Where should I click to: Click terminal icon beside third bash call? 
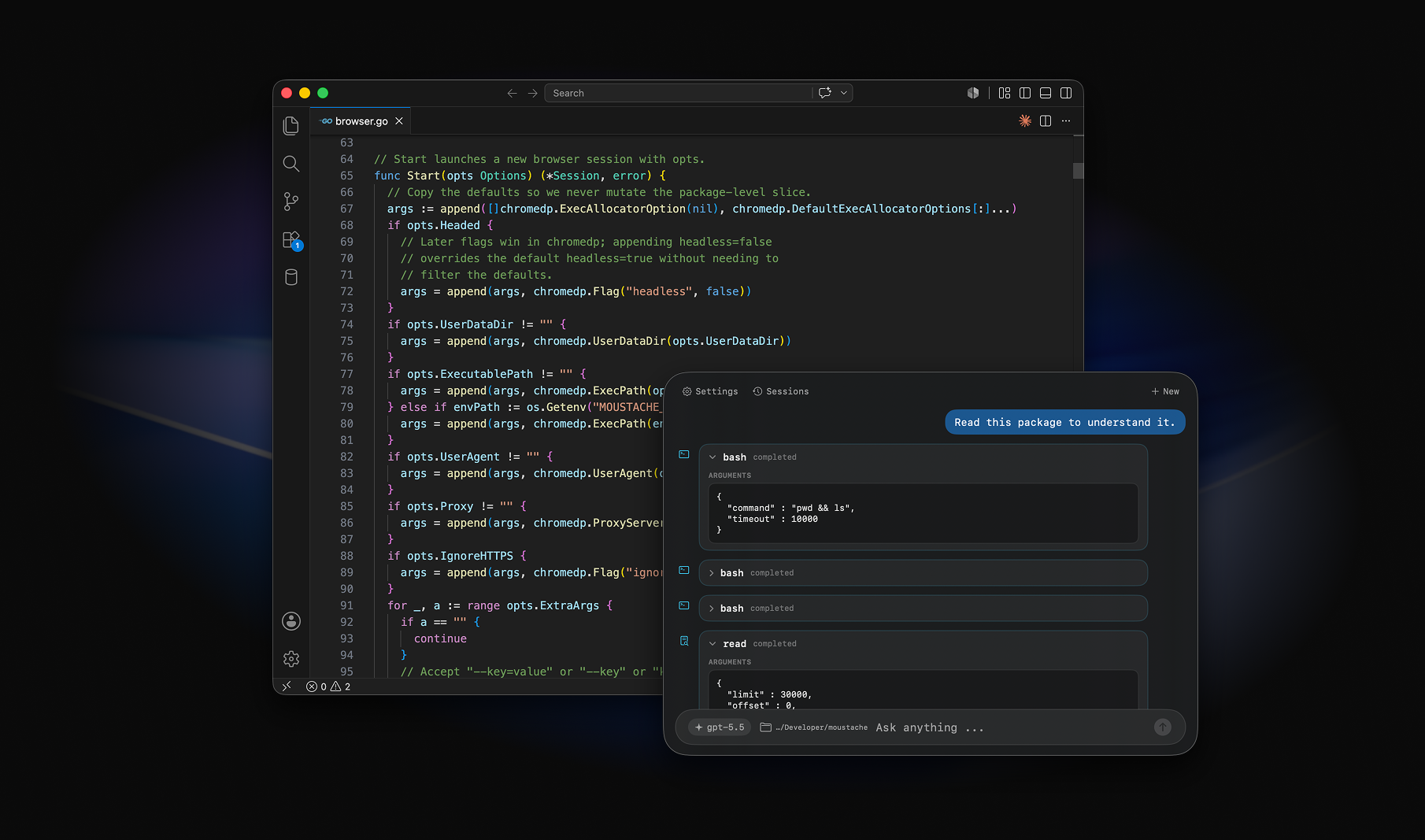coord(684,605)
